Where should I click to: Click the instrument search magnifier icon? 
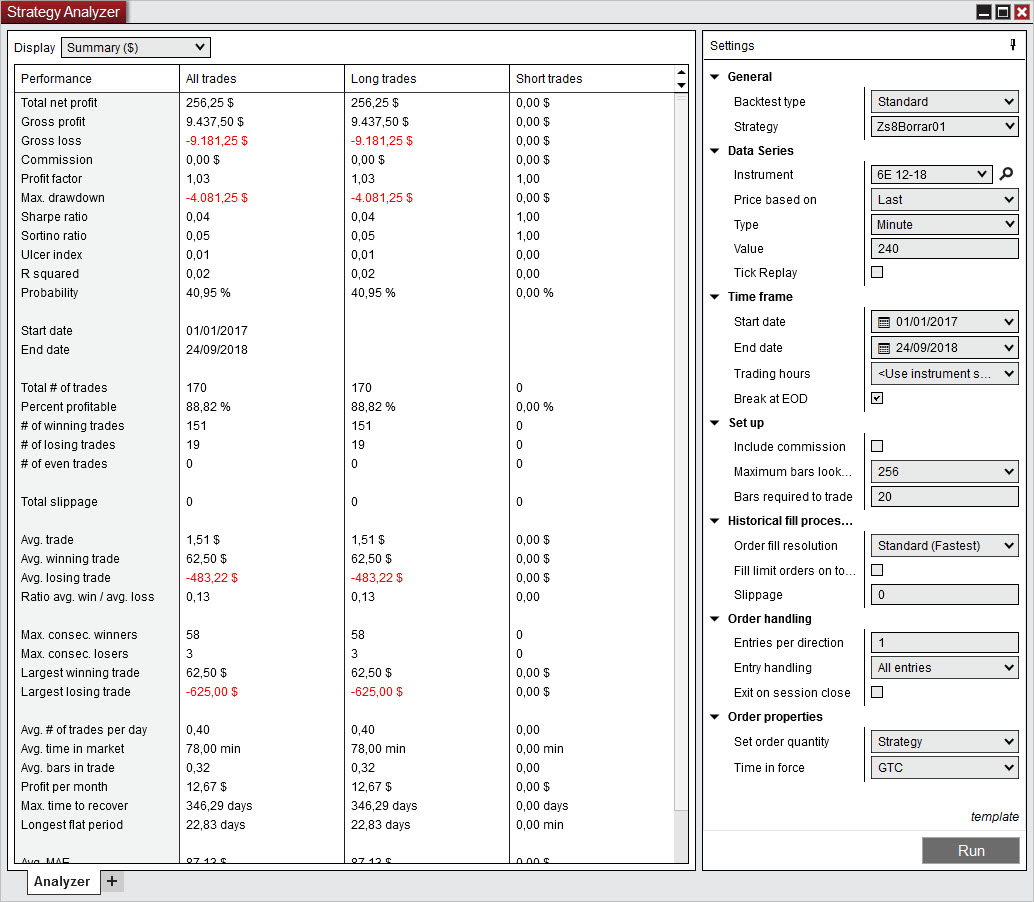(1007, 174)
